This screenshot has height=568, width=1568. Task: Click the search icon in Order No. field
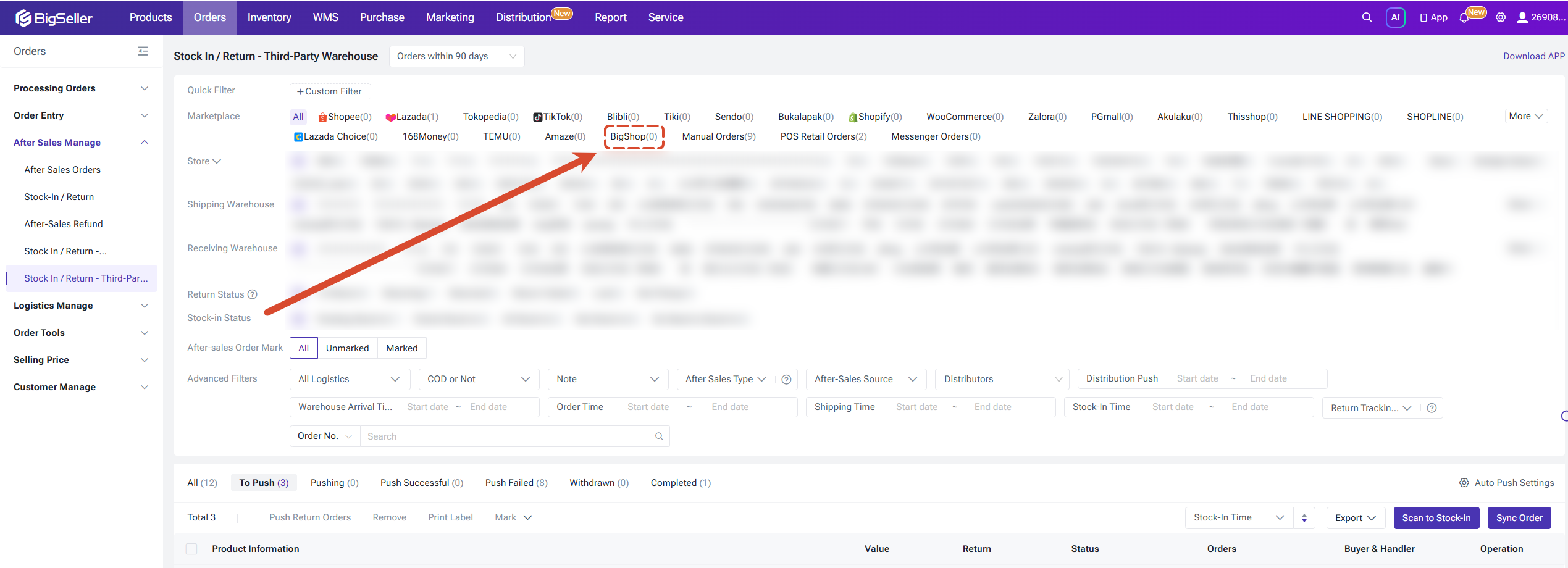click(659, 436)
